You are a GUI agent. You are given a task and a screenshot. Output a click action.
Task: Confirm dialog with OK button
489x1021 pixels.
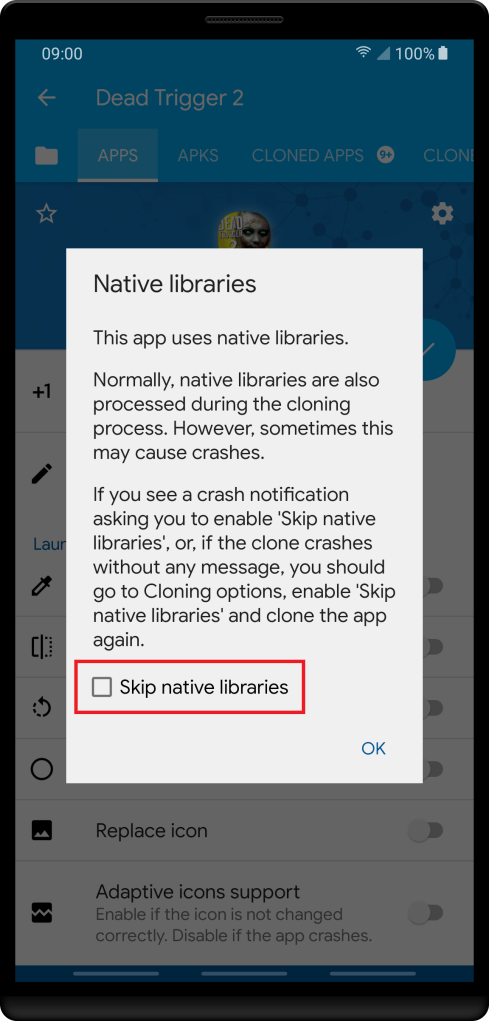point(374,748)
